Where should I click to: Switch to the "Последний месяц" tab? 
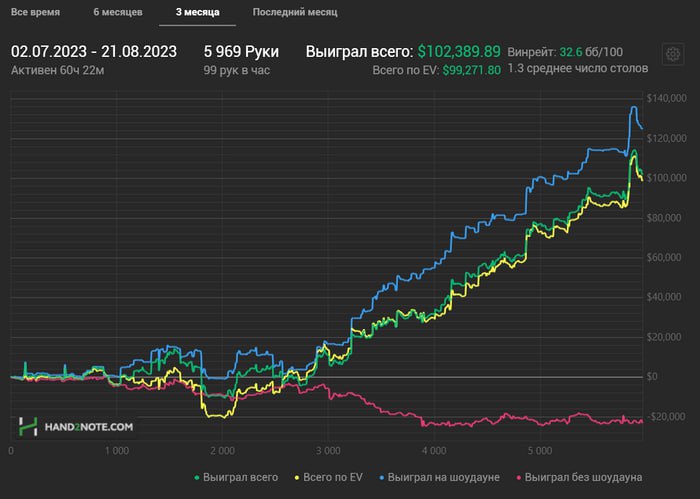point(295,12)
